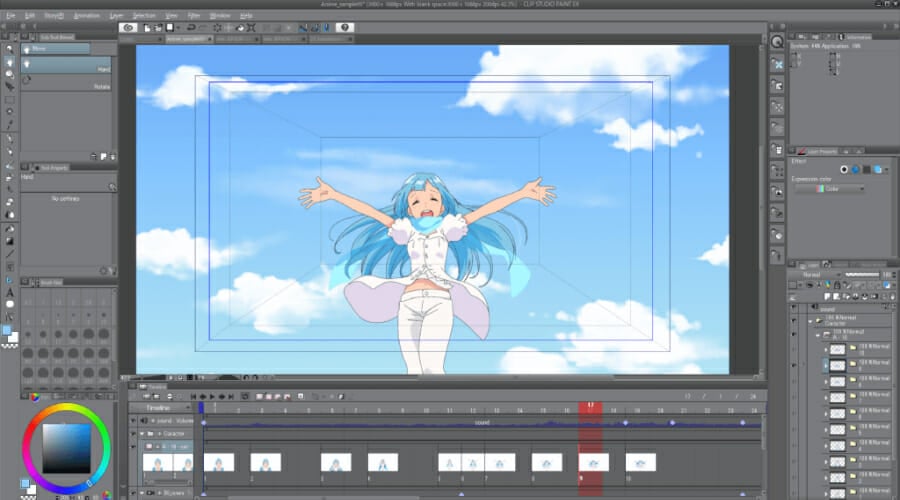Click the New document icon
The height and width of the screenshot is (500, 900).
[148, 28]
